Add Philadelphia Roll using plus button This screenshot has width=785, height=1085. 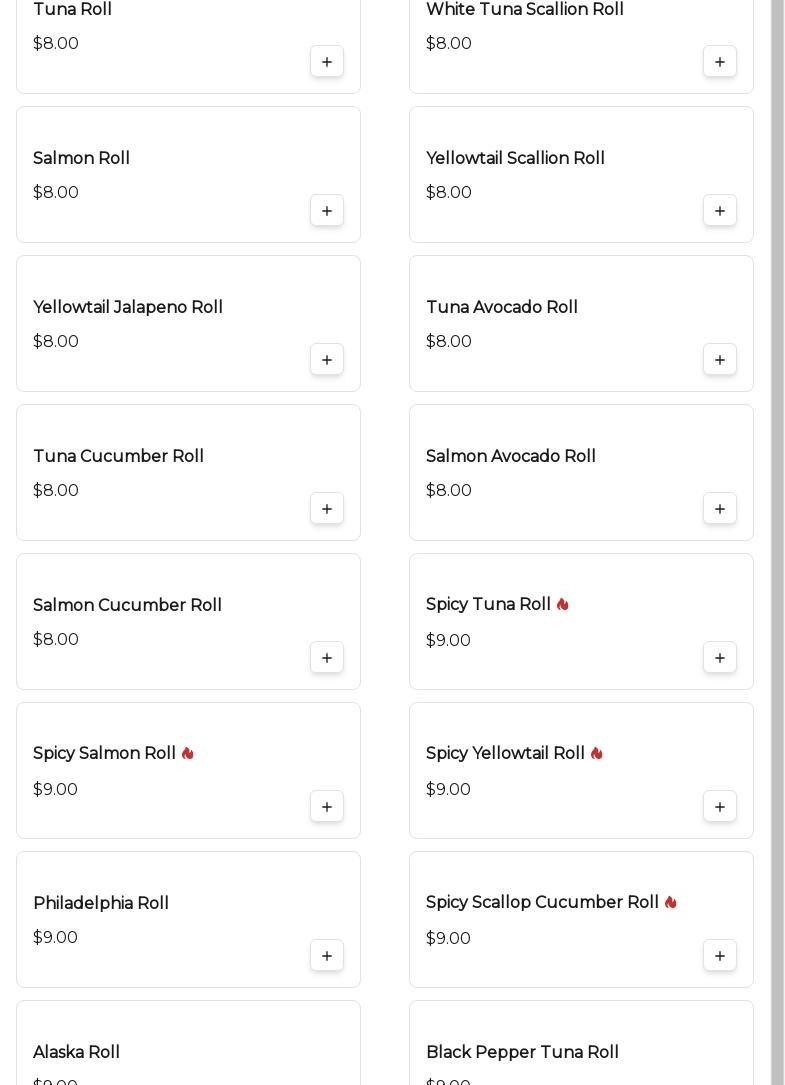click(x=327, y=956)
